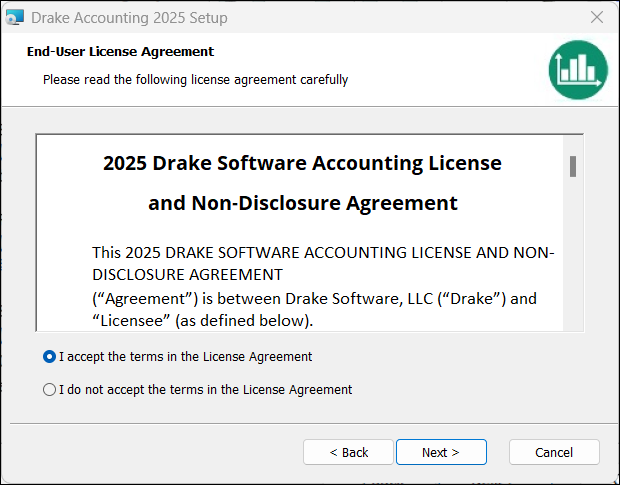
Task: Cancel the Drake Accounting setup
Action: [554, 452]
